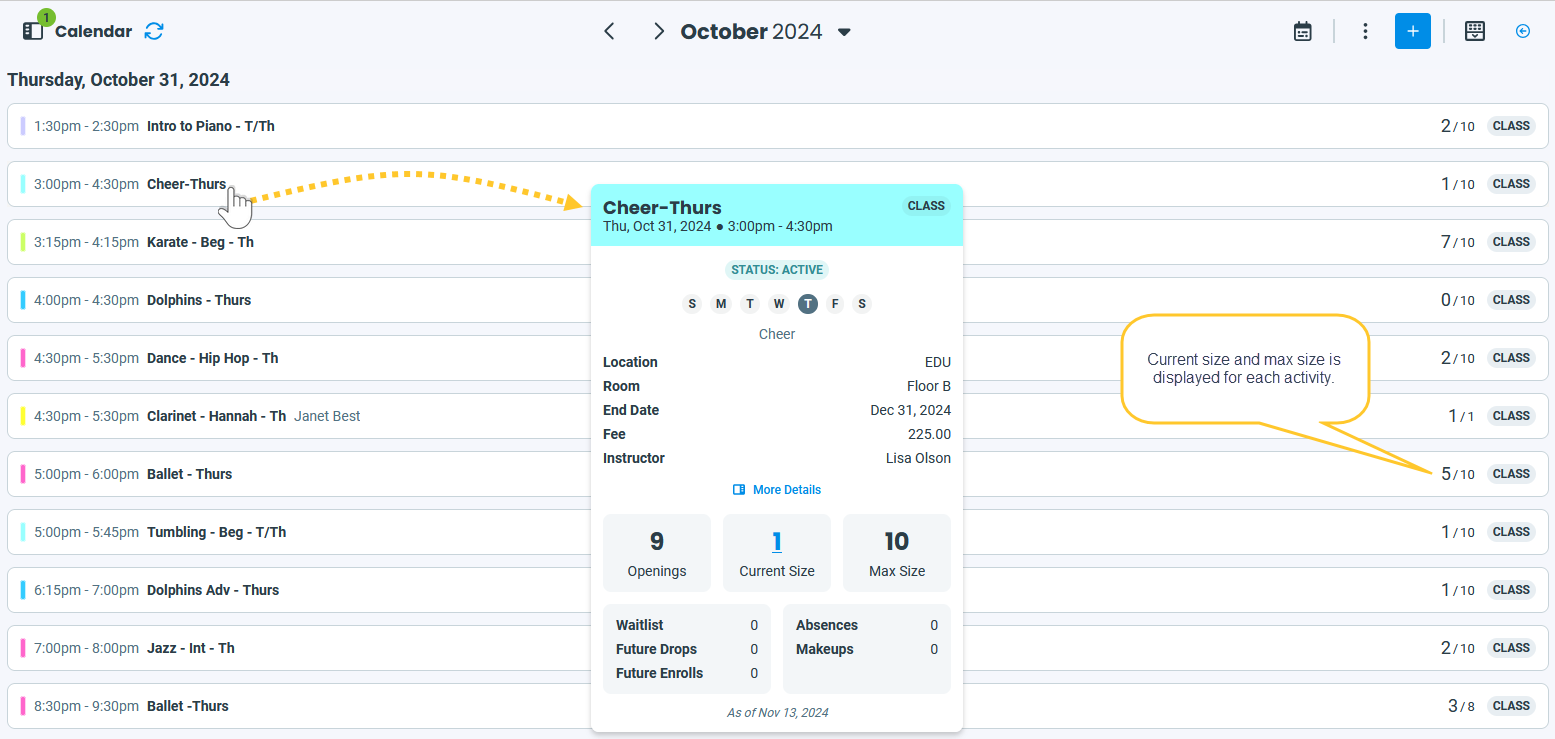Select Sunday day circle in popup
Image resolution: width=1555 pixels, height=739 pixels.
(x=692, y=304)
